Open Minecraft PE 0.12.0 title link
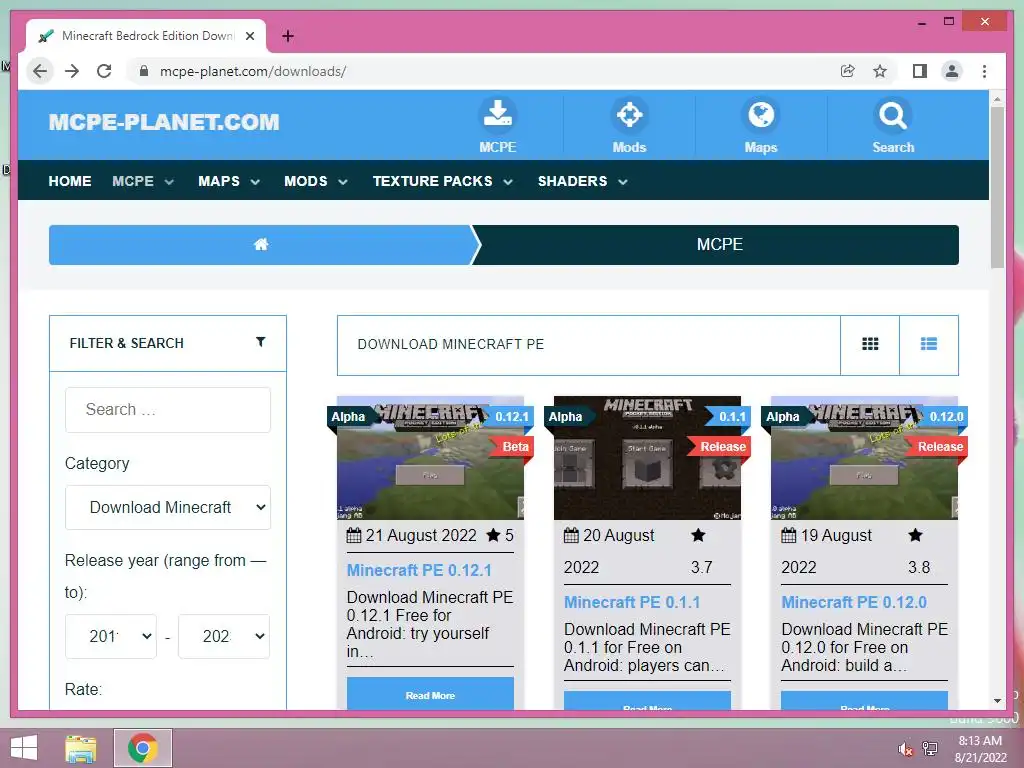 pyautogui.click(x=854, y=602)
